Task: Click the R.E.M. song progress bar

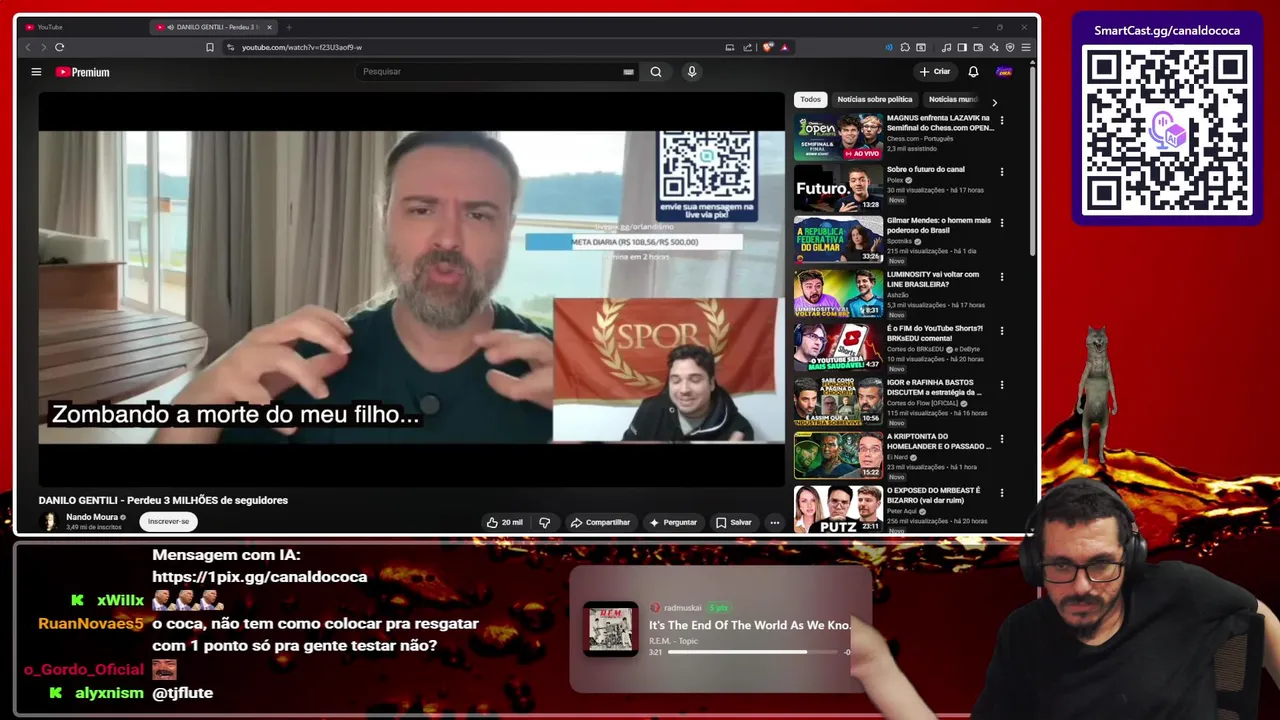Action: point(752,652)
